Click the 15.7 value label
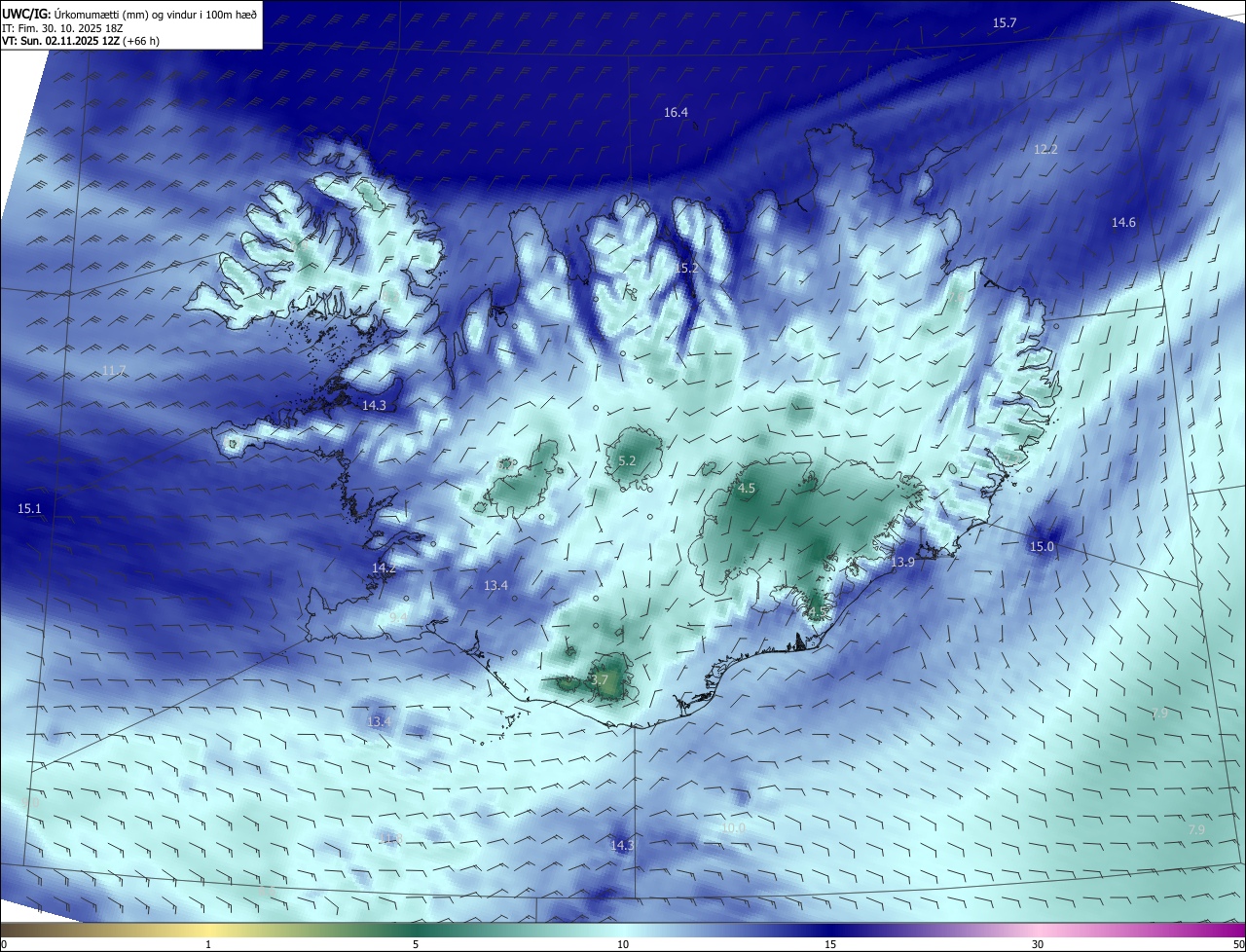The image size is (1246, 952). pos(1004,22)
